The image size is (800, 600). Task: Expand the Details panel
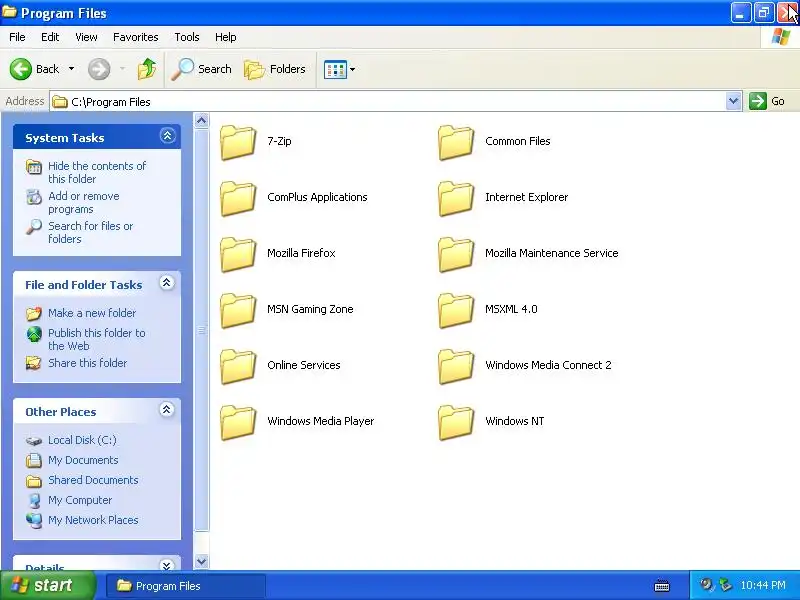[x=166, y=565]
